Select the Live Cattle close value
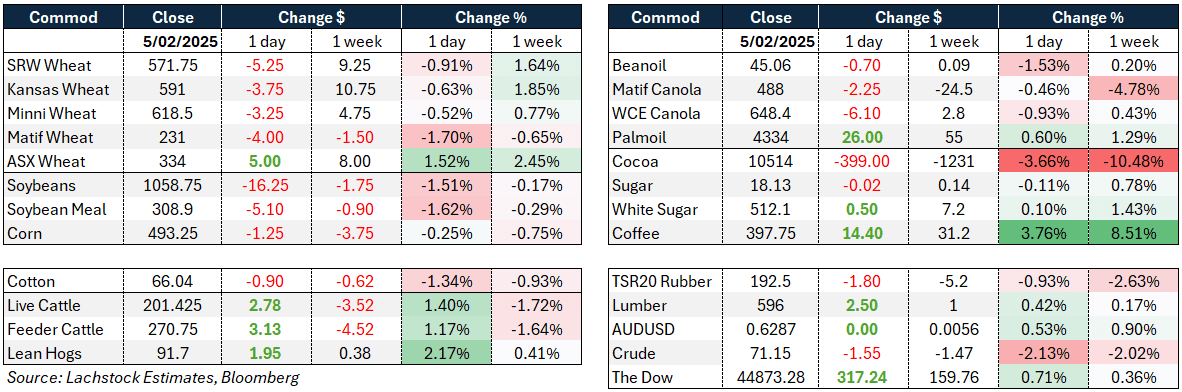This screenshot has height=392, width=1182. pyautogui.click(x=173, y=305)
